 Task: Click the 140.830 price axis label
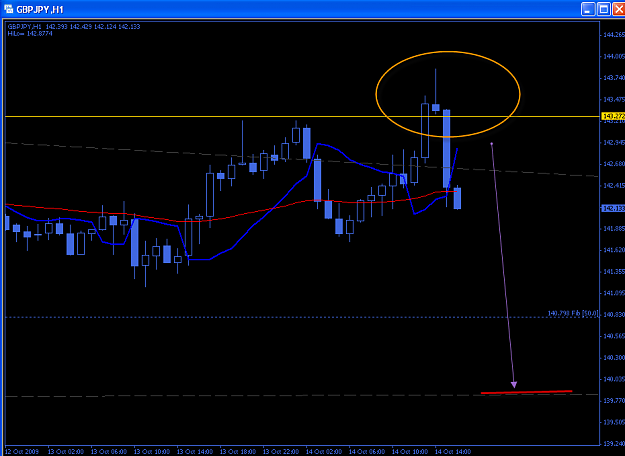614,314
